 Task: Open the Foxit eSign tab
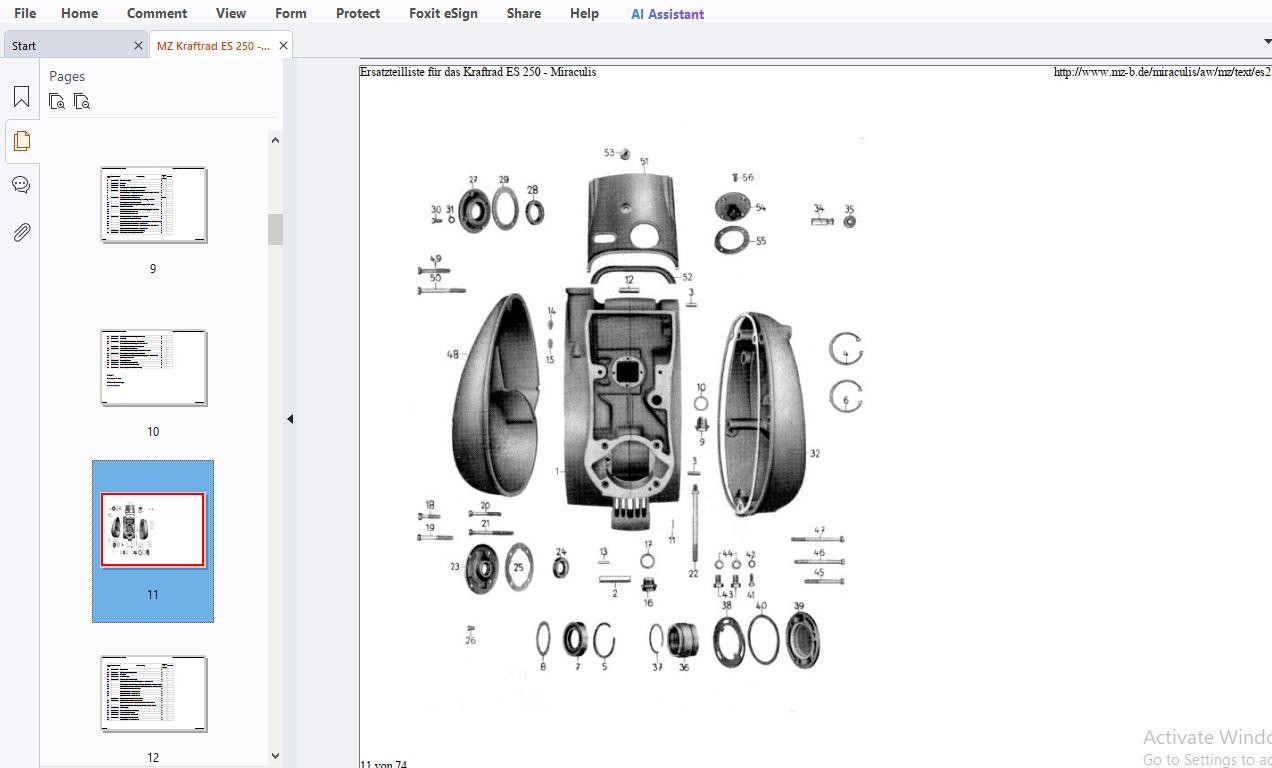tap(444, 13)
